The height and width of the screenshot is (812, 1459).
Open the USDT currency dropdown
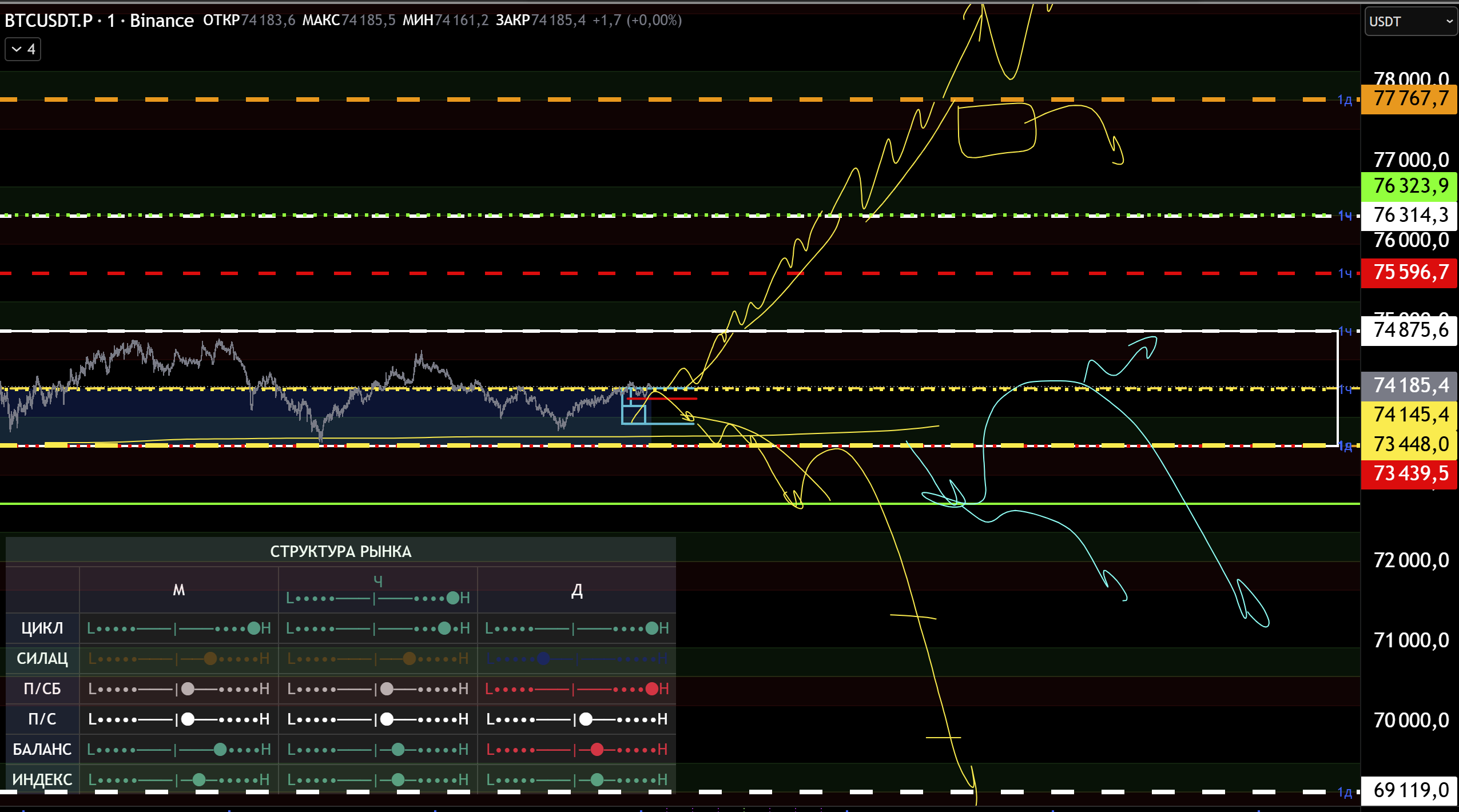[x=1410, y=22]
